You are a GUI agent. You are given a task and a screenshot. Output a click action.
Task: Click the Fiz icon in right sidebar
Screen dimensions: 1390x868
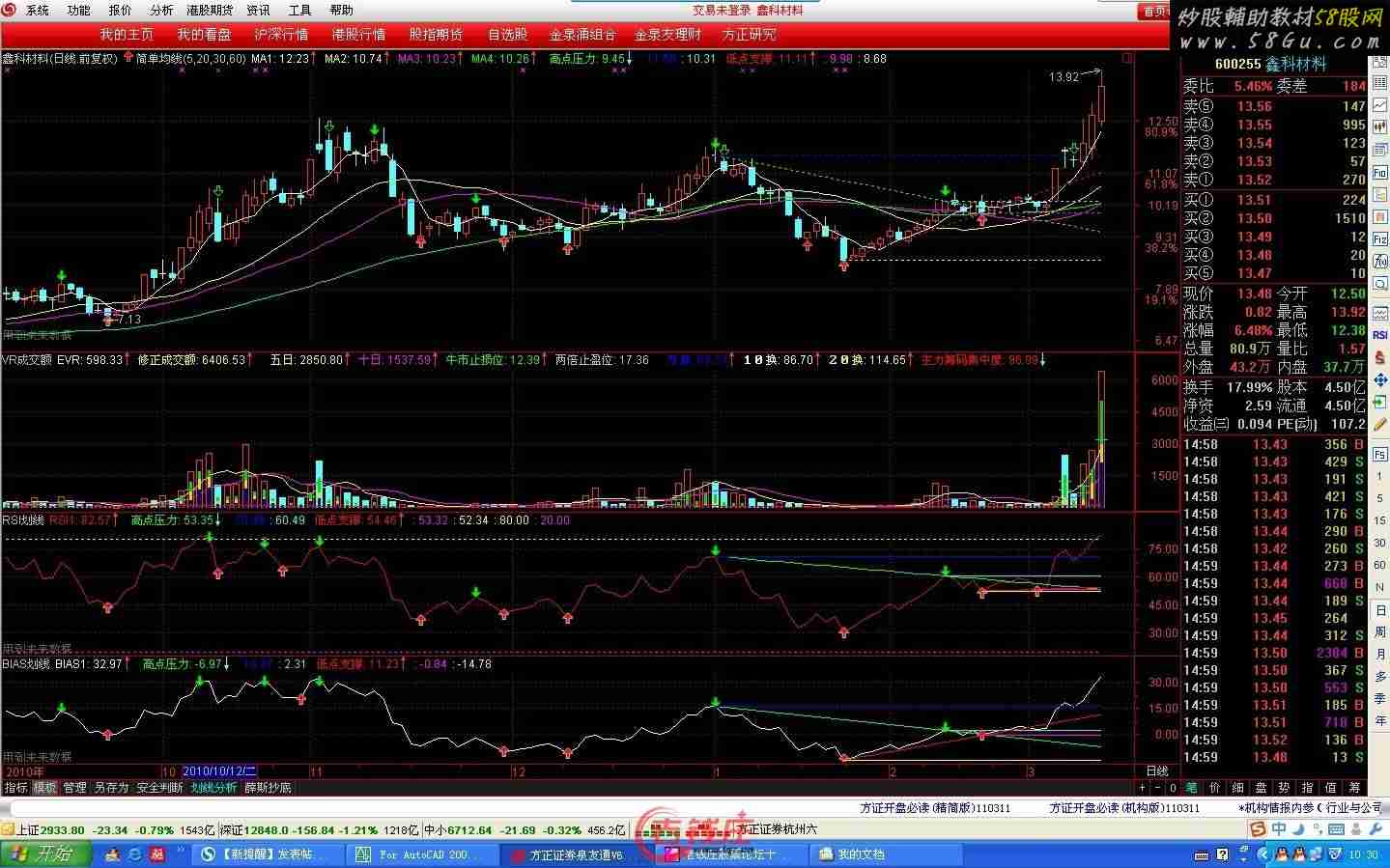pyautogui.click(x=1380, y=239)
